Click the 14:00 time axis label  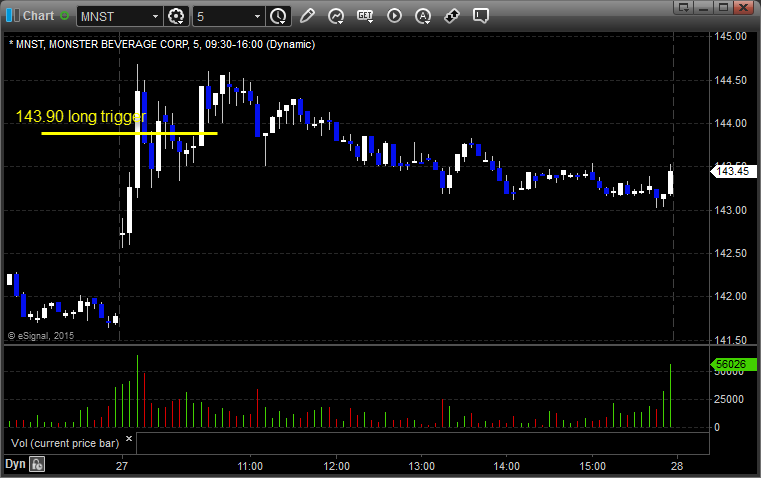(x=507, y=466)
